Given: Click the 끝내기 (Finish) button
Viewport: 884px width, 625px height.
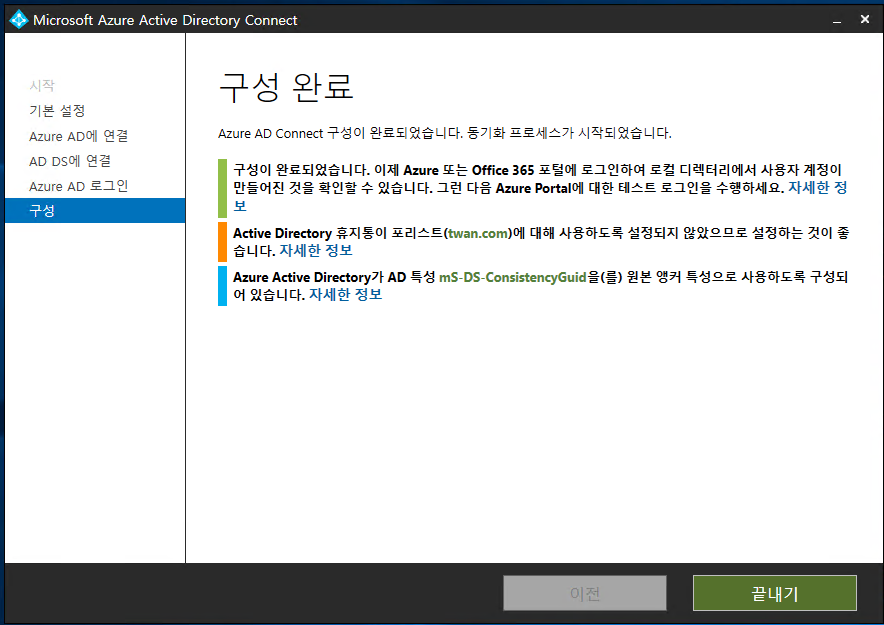Looking at the screenshot, I should tap(775, 593).
